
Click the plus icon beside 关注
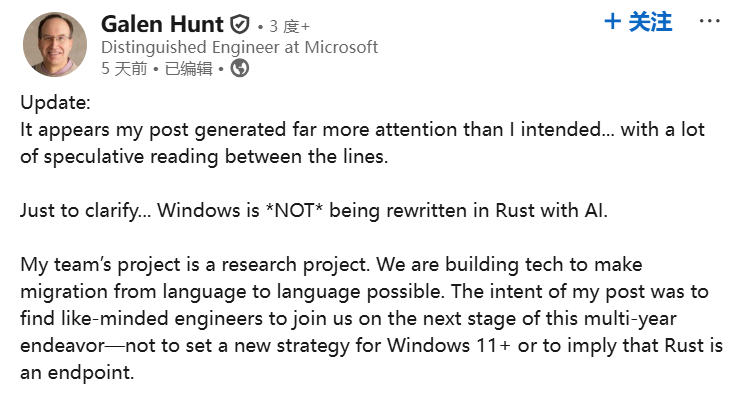tap(613, 22)
